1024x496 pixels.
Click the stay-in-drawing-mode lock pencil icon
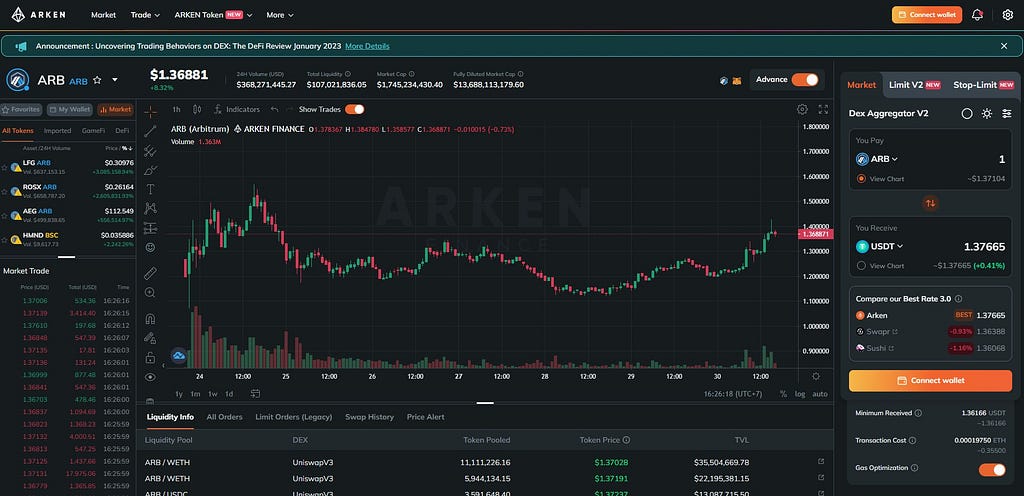[x=150, y=338]
